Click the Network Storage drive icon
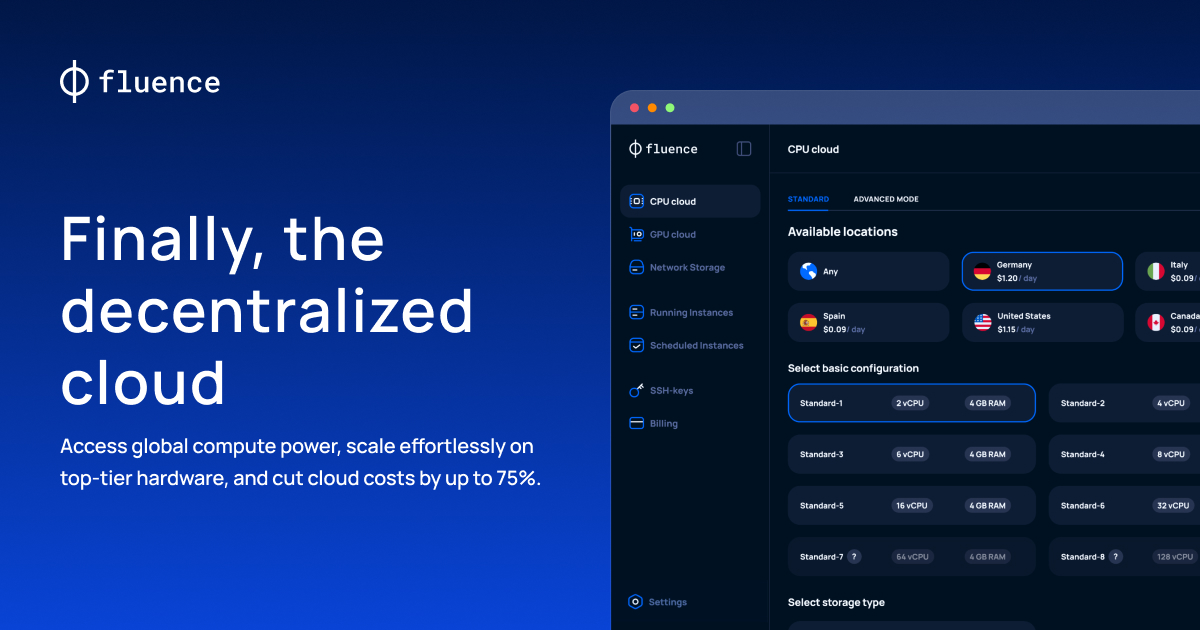The image size is (1200, 630). [636, 268]
